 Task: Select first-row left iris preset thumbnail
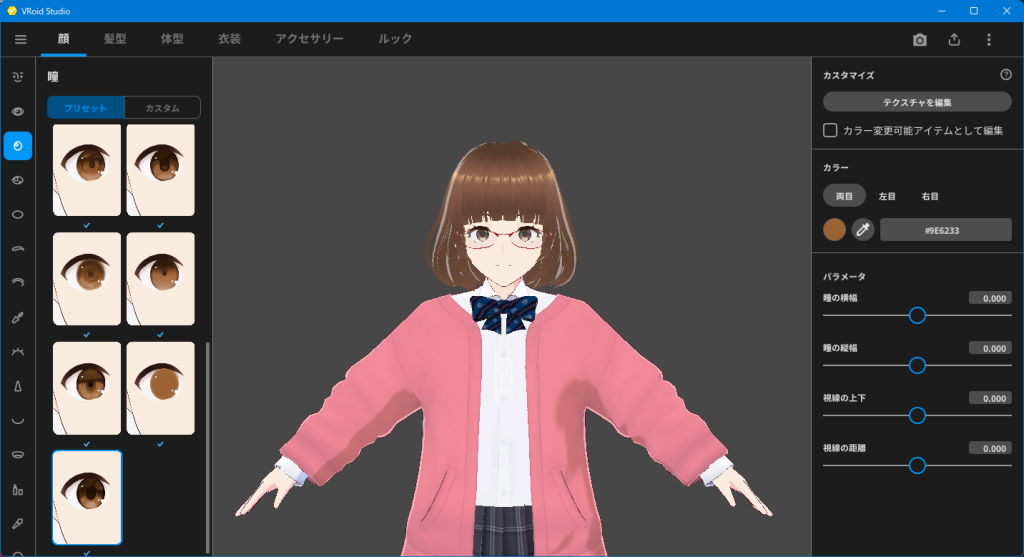coord(87,170)
